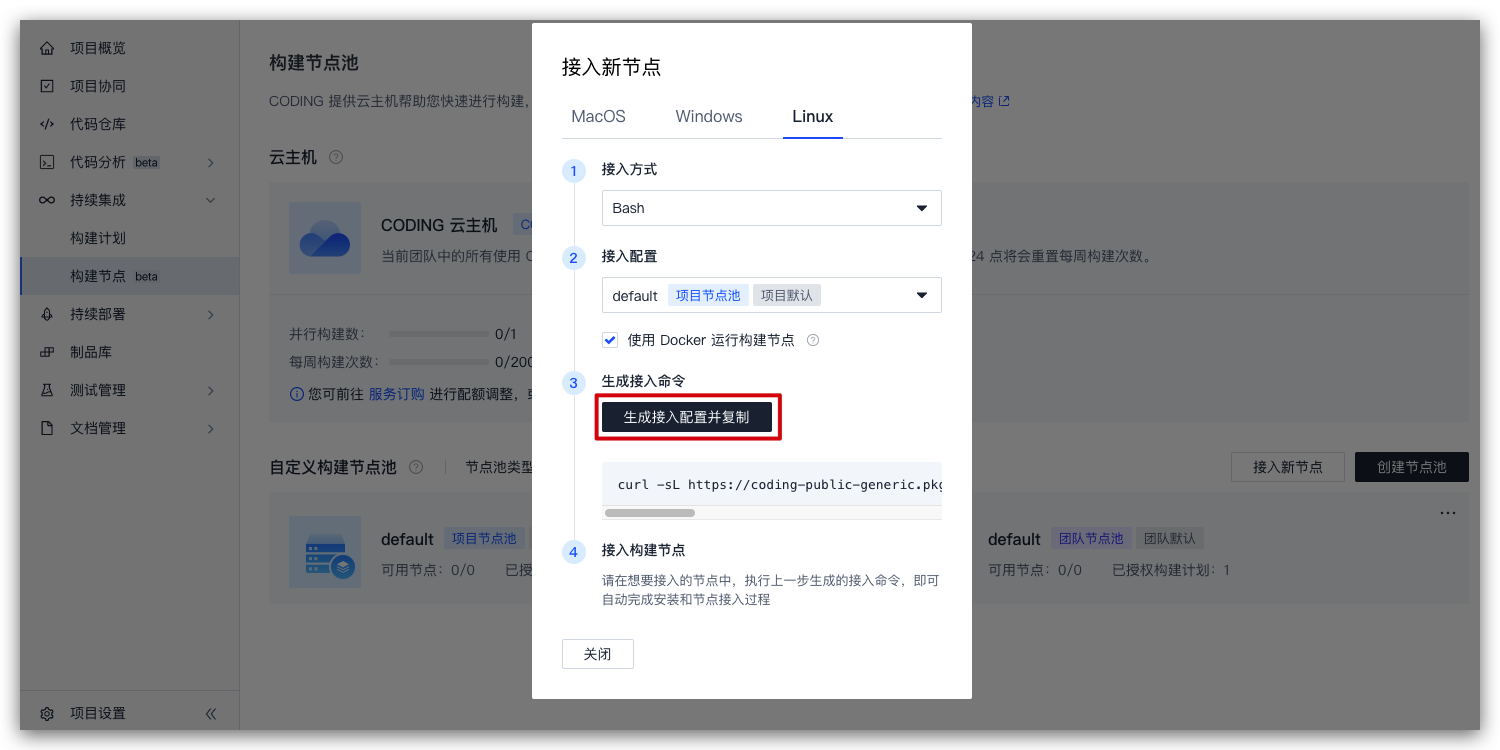Click the info icon before 您可前往
This screenshot has width=1500, height=750.
click(x=296, y=394)
